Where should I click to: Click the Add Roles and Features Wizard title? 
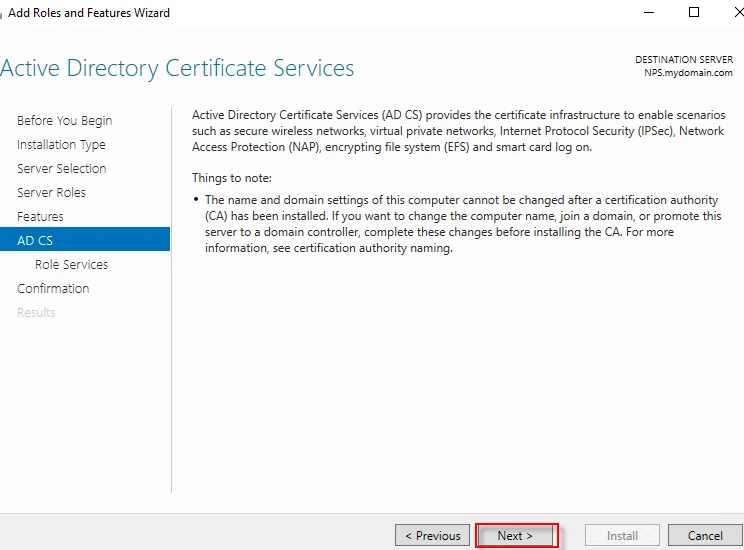point(89,13)
